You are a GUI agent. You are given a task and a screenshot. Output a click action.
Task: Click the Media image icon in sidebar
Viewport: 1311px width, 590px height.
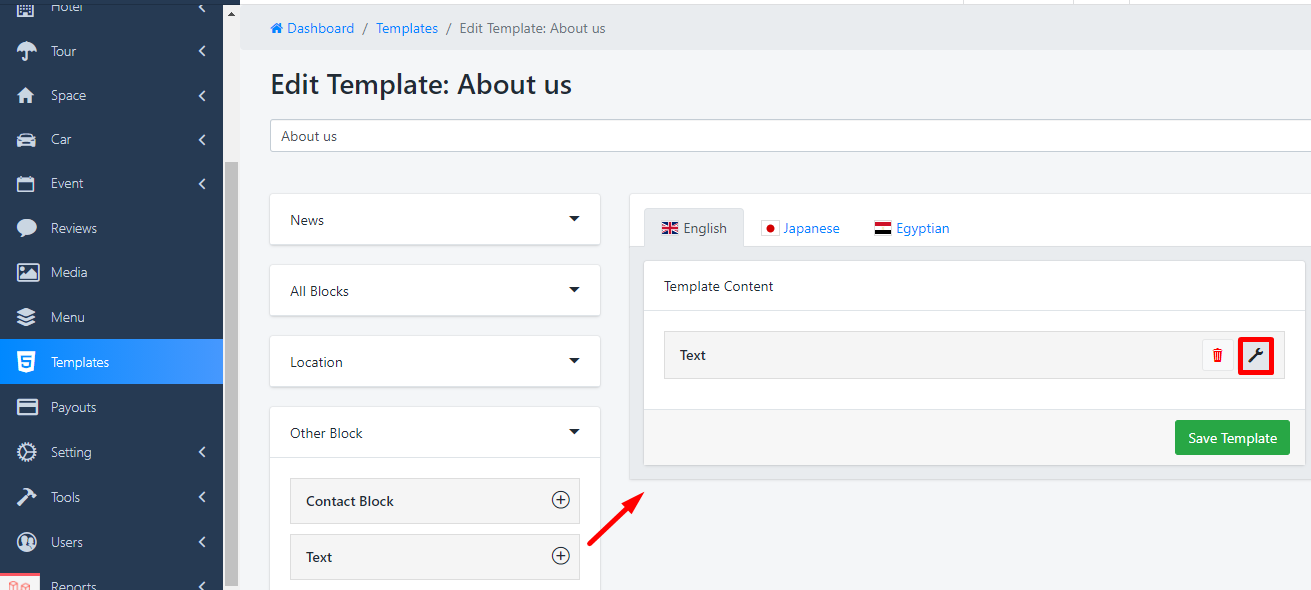click(27, 272)
